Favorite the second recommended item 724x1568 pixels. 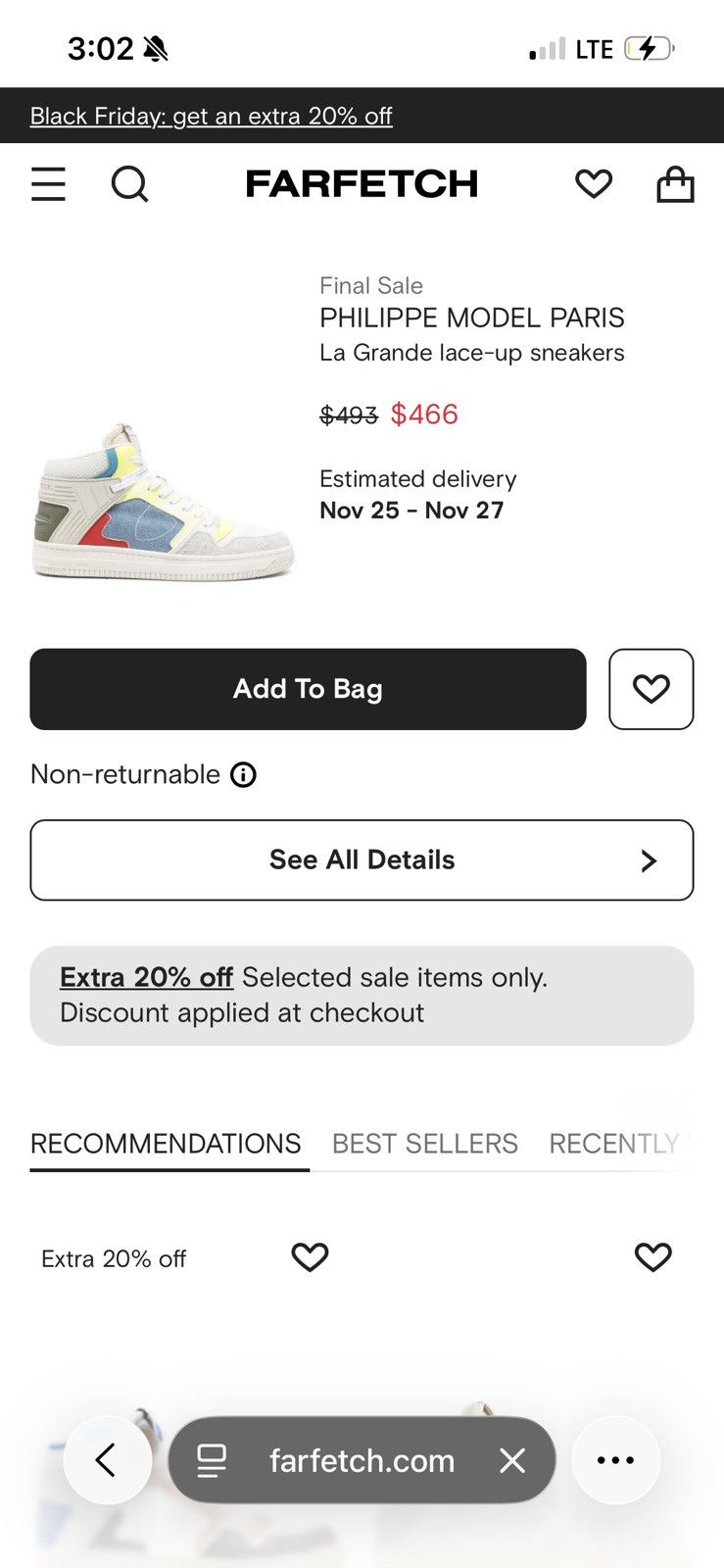[653, 1257]
